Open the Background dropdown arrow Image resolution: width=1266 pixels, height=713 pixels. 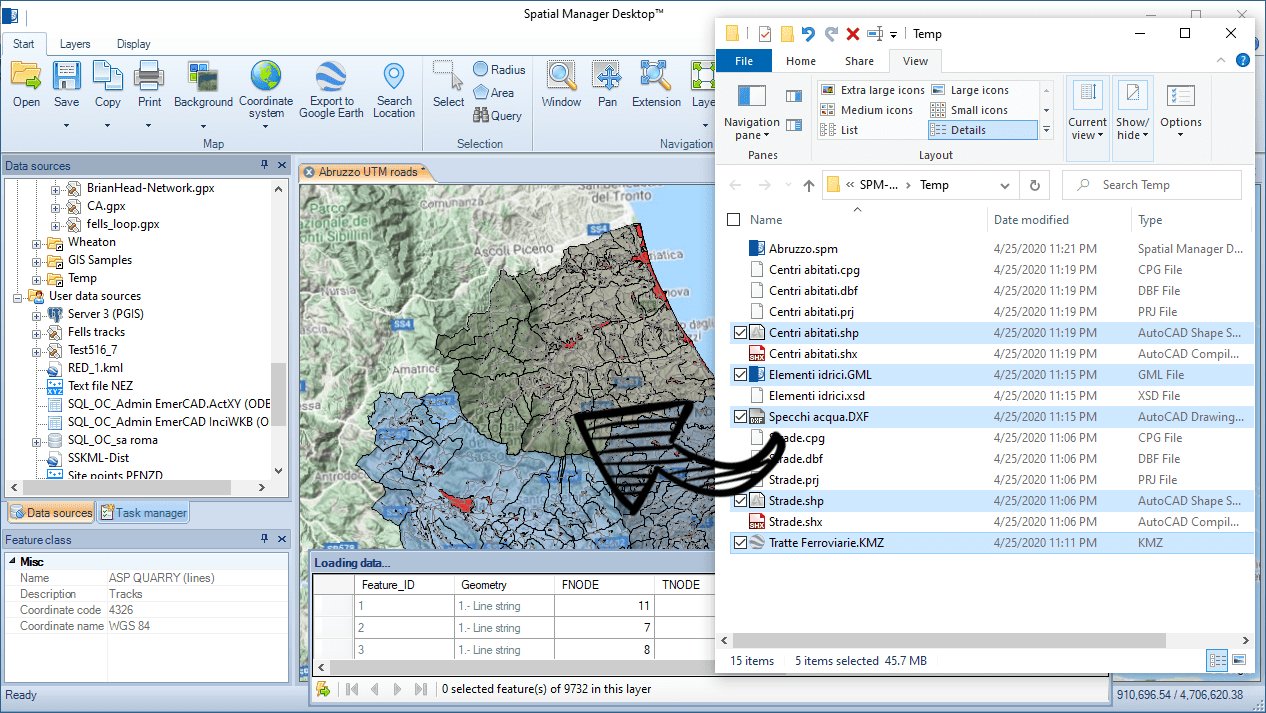203,127
